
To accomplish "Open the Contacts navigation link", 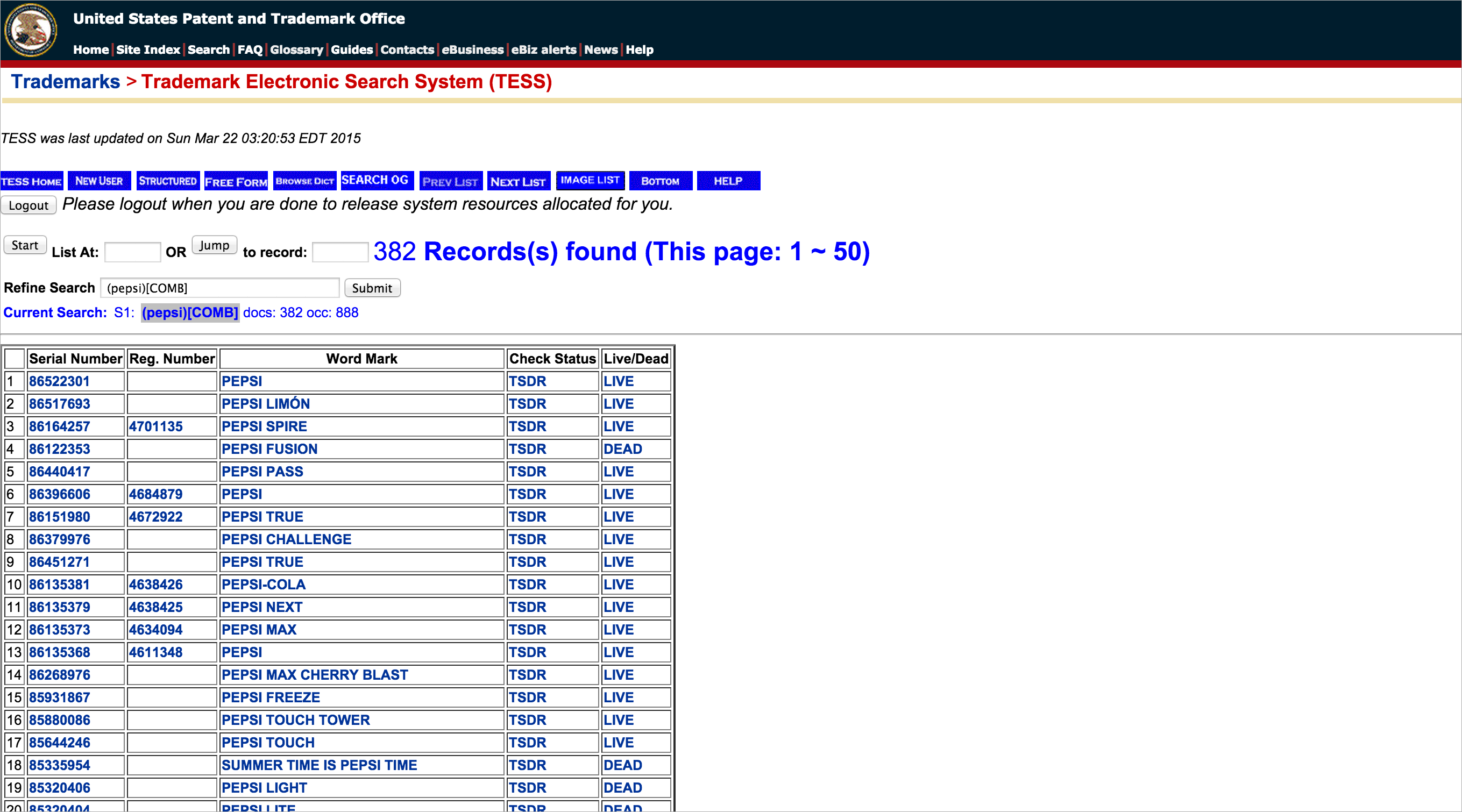I will [x=407, y=50].
